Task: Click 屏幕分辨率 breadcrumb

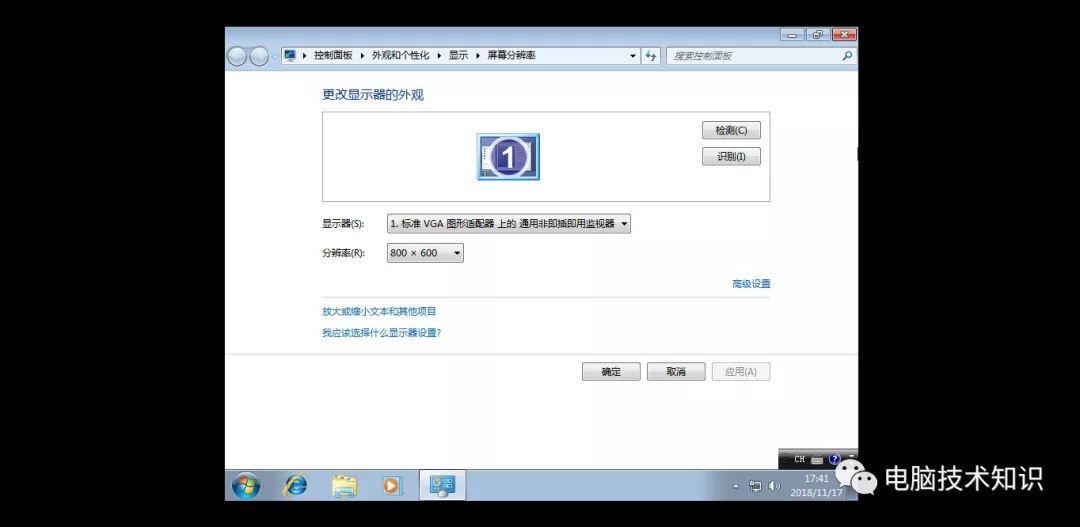Action: pyautogui.click(x=512, y=56)
